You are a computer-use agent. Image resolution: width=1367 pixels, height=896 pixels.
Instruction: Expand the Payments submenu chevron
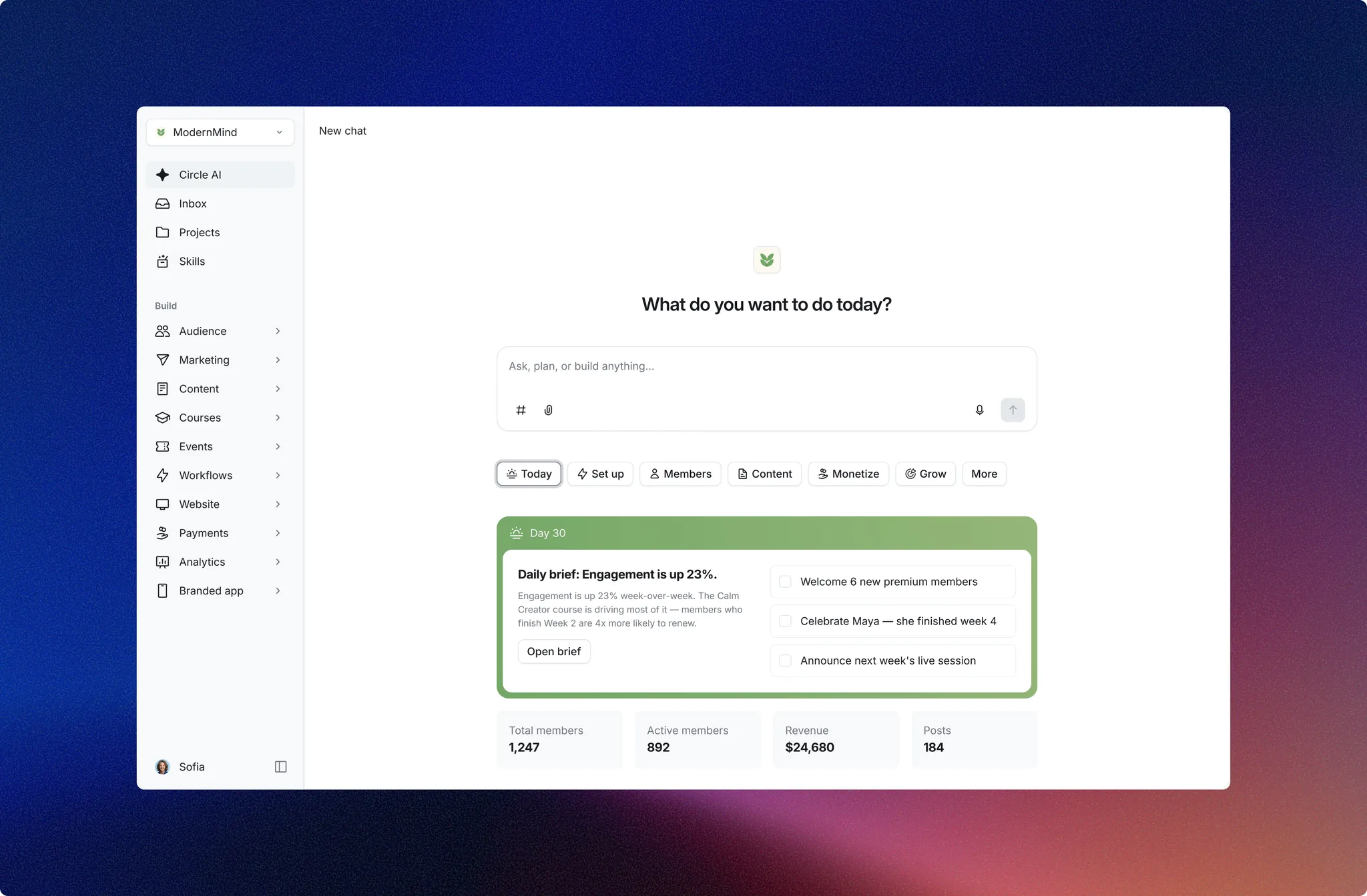(278, 533)
